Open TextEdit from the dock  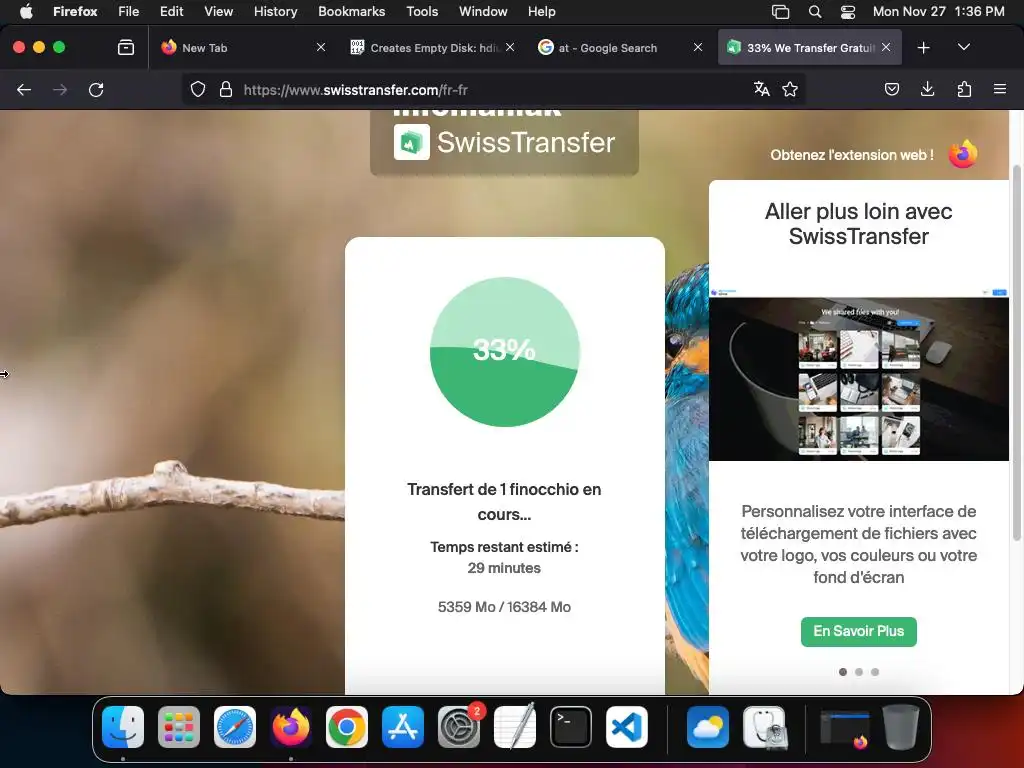(x=515, y=727)
